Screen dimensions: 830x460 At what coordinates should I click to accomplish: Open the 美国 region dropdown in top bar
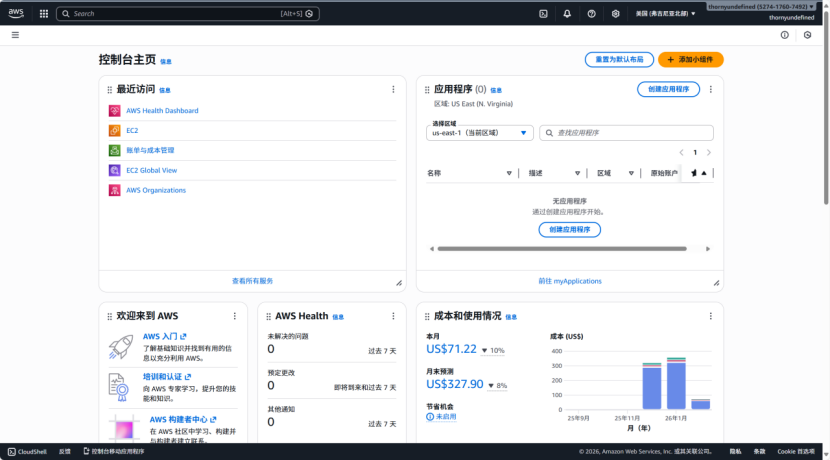tap(668, 14)
